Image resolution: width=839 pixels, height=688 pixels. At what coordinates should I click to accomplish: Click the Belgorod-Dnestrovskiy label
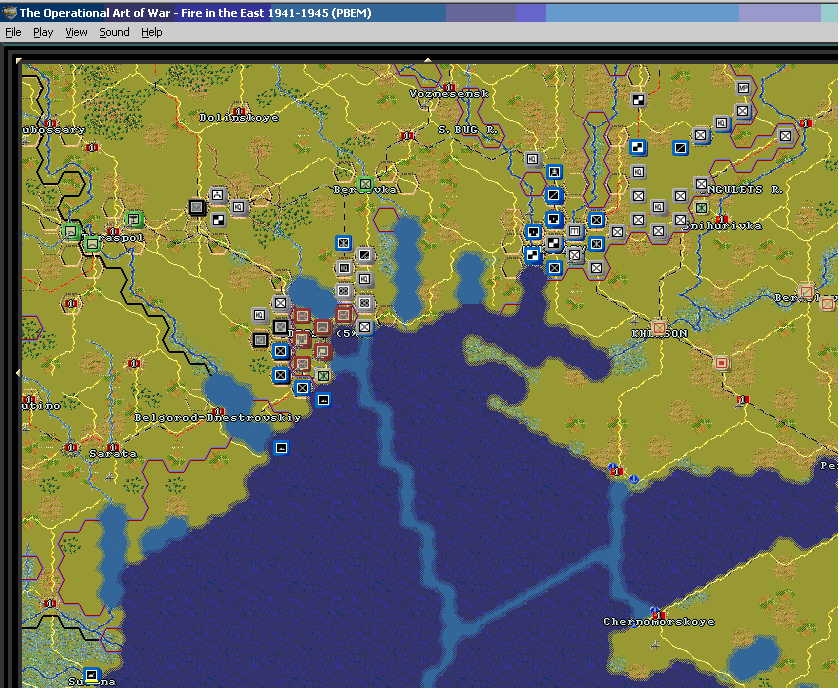click(x=218, y=418)
